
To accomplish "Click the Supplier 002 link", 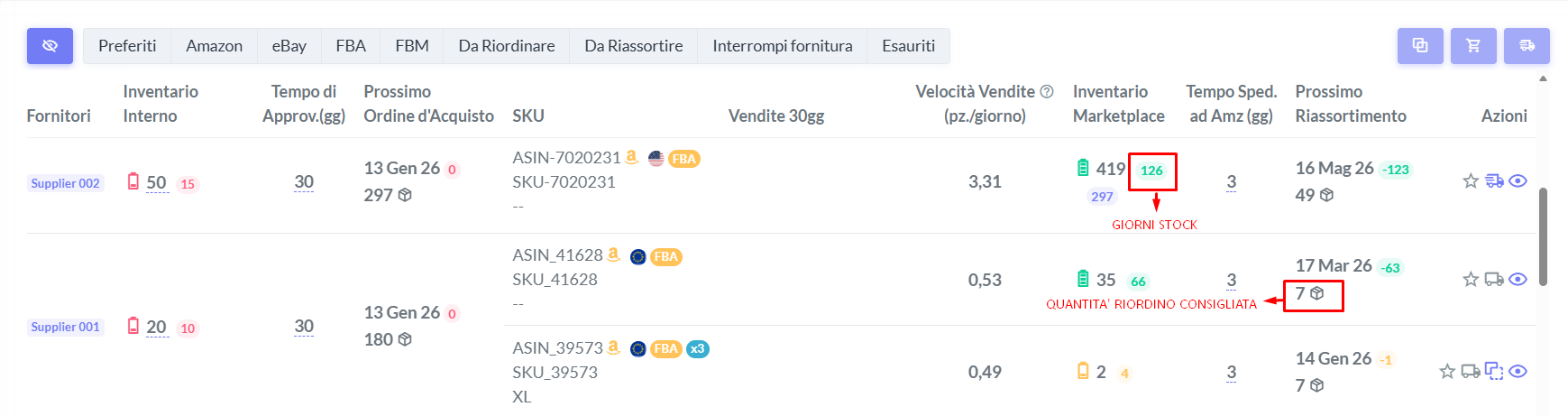I will click(x=65, y=183).
